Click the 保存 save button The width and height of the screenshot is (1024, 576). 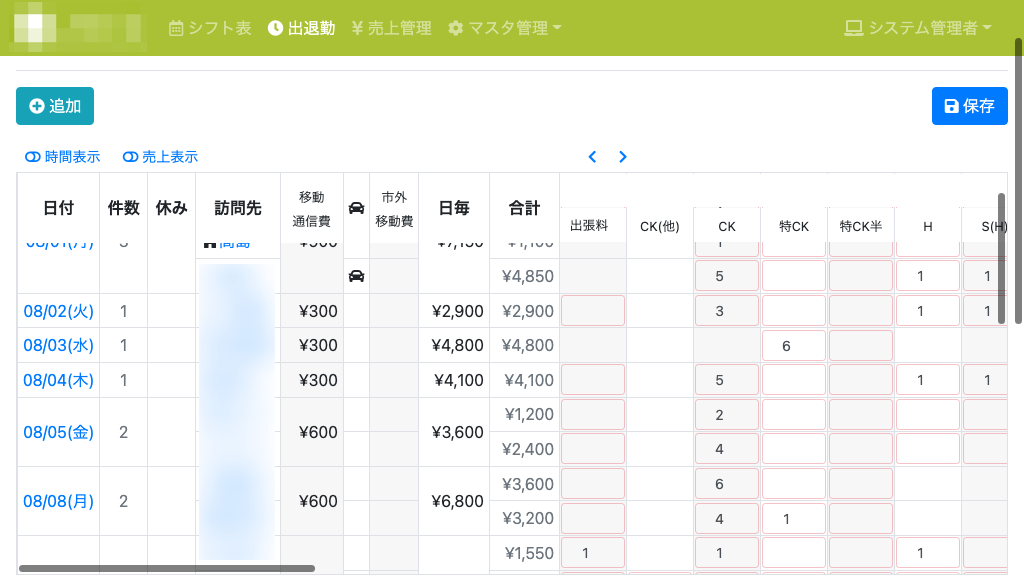[969, 106]
